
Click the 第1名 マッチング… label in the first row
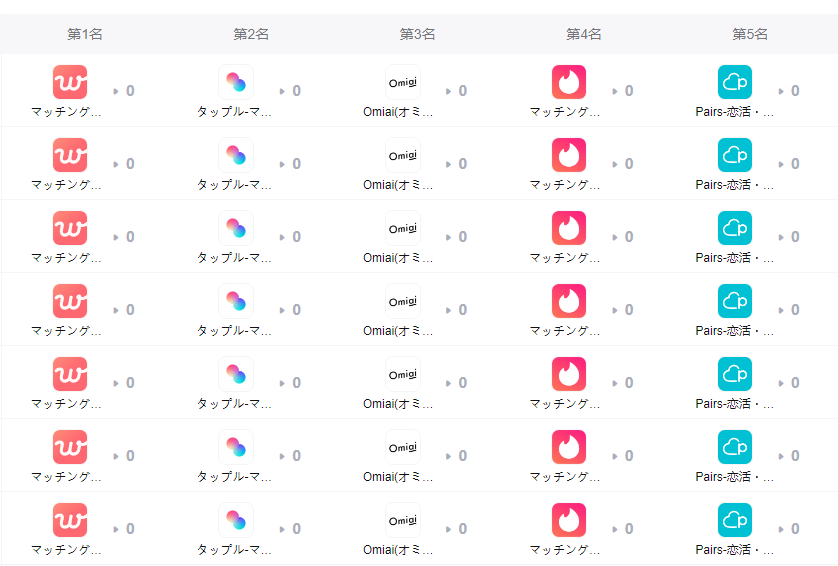(x=66, y=112)
